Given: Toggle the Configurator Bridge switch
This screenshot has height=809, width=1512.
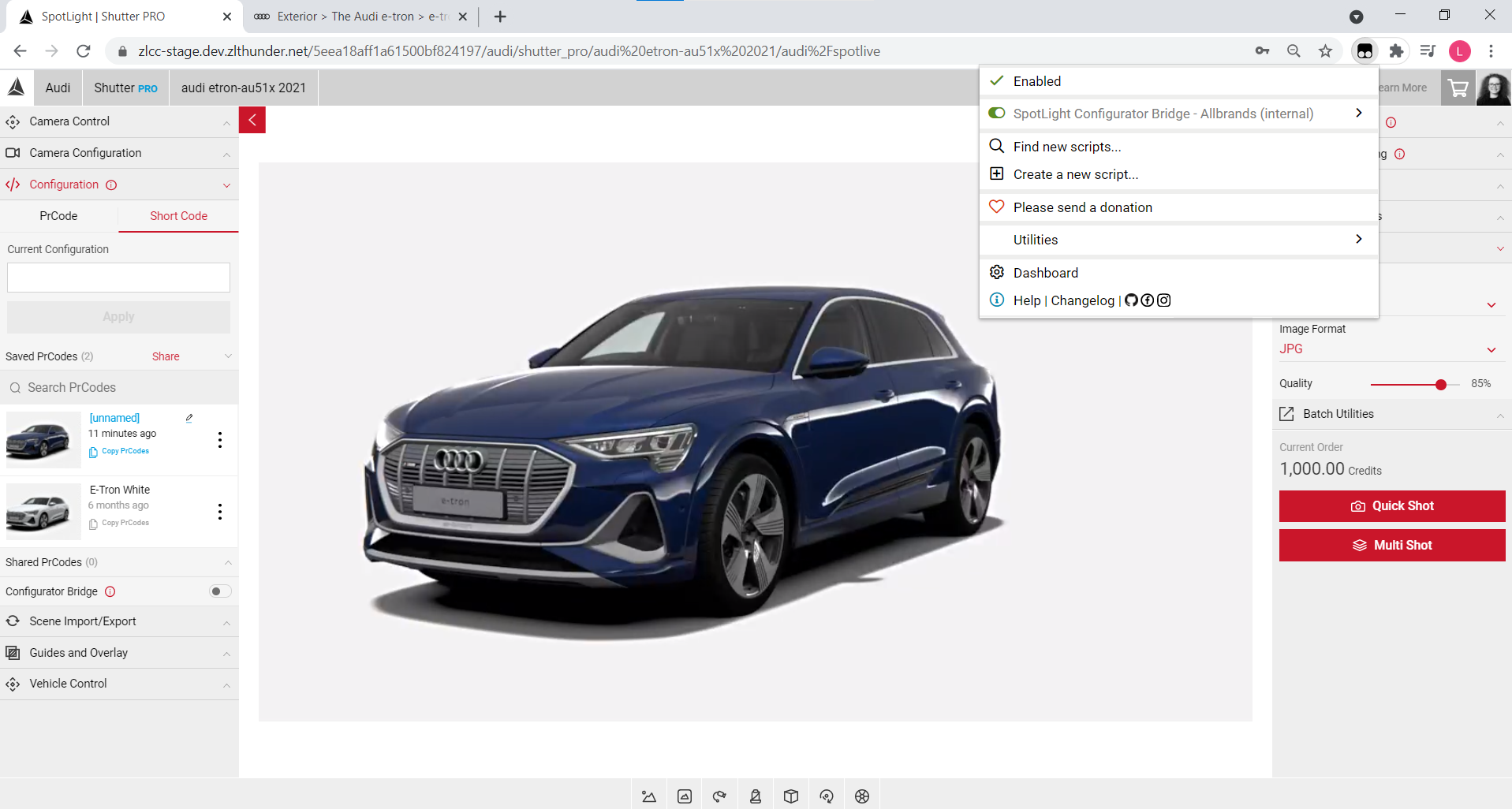Looking at the screenshot, I should (220, 591).
